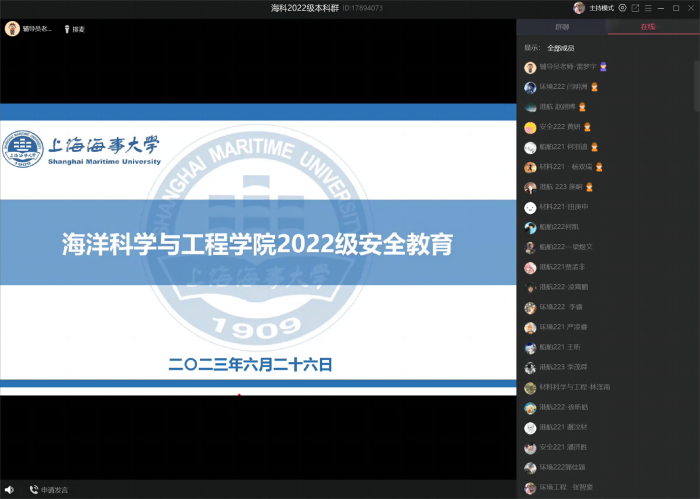700x499 pixels.
Task: Click the avatar of 港航222-凌霄鹏
Action: [x=530, y=288]
